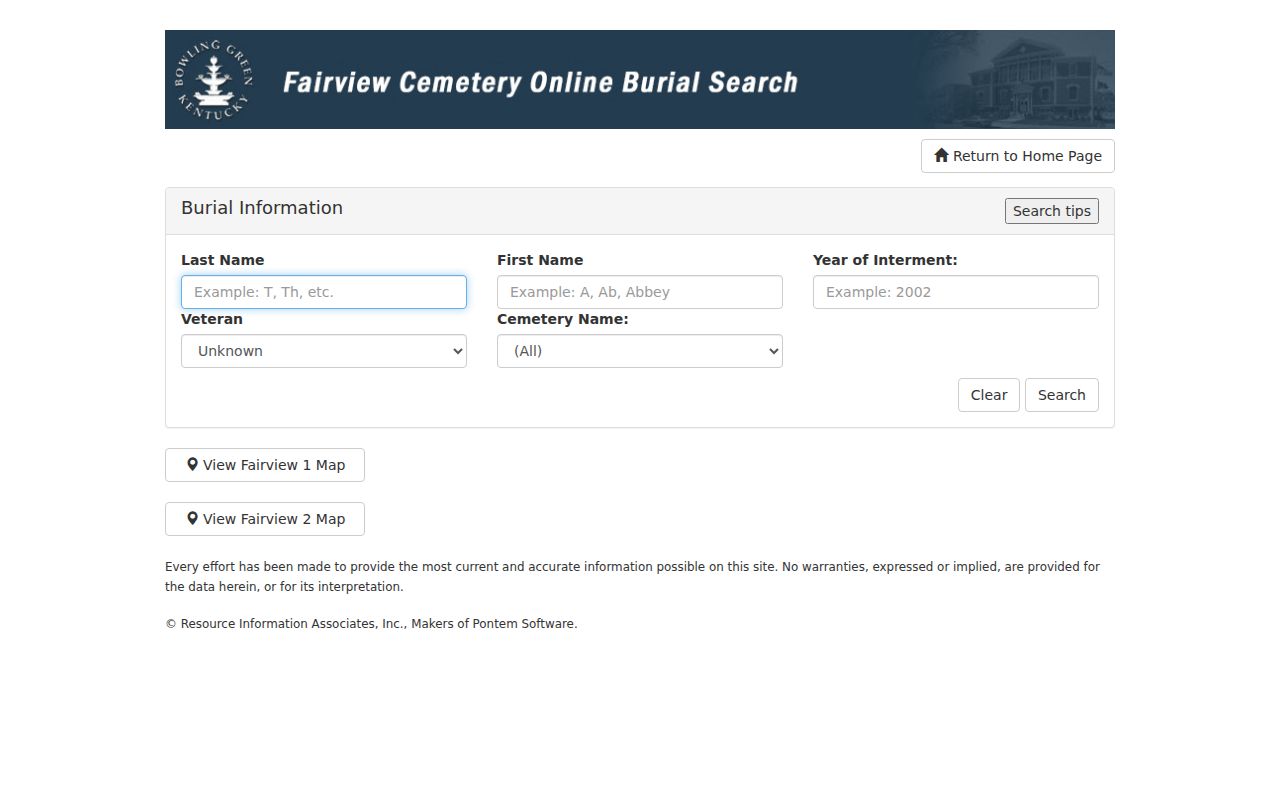Click the Last Name label

click(x=223, y=260)
